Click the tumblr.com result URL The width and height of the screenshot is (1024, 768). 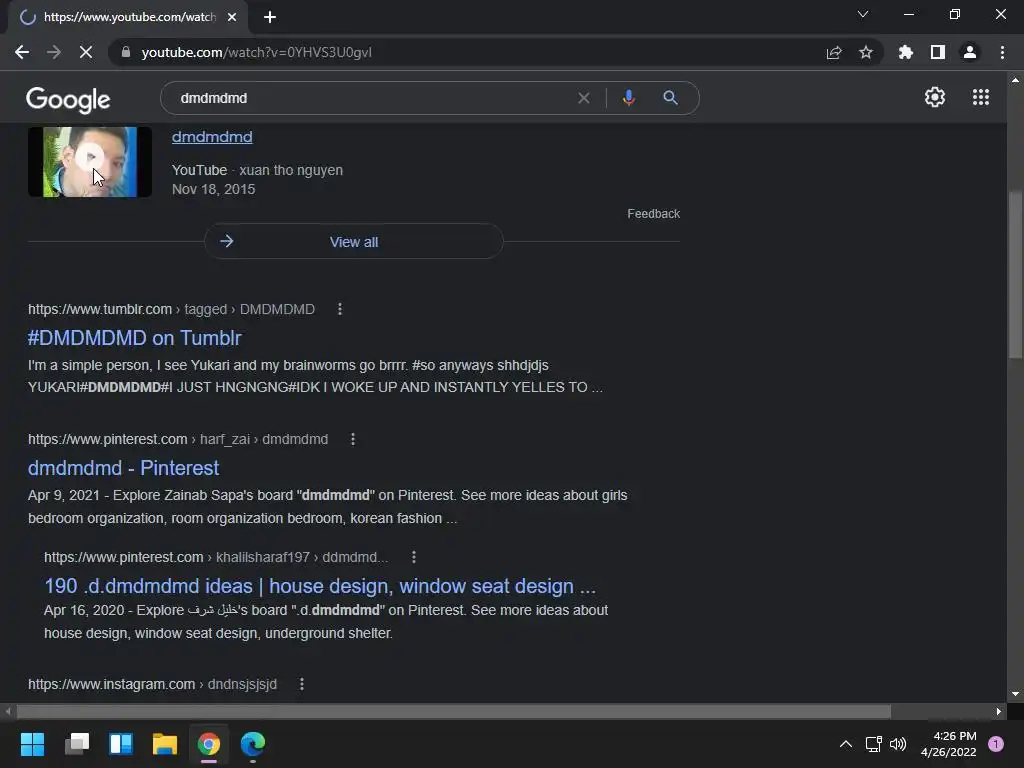(171, 309)
